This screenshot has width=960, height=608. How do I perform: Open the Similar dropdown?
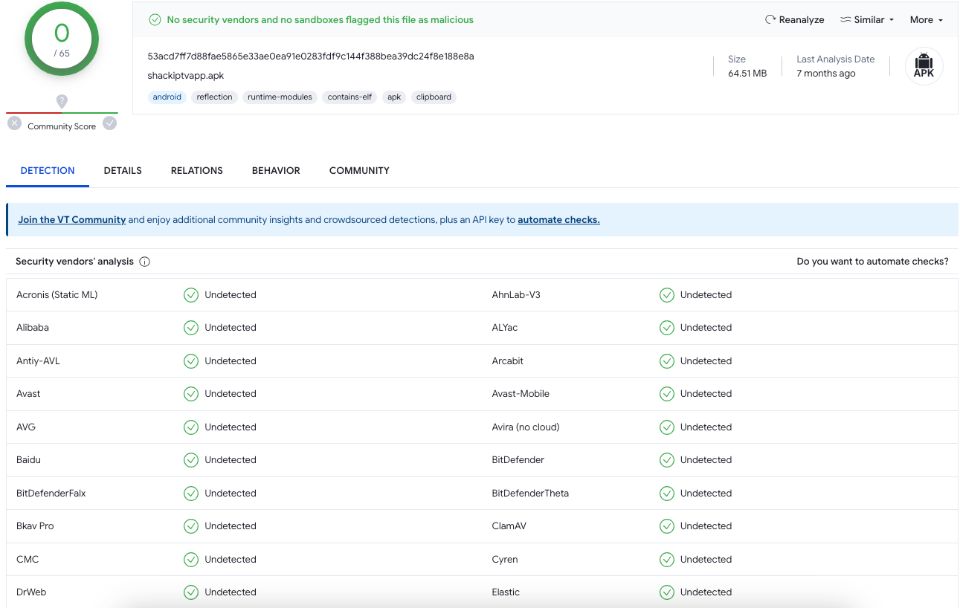click(866, 20)
